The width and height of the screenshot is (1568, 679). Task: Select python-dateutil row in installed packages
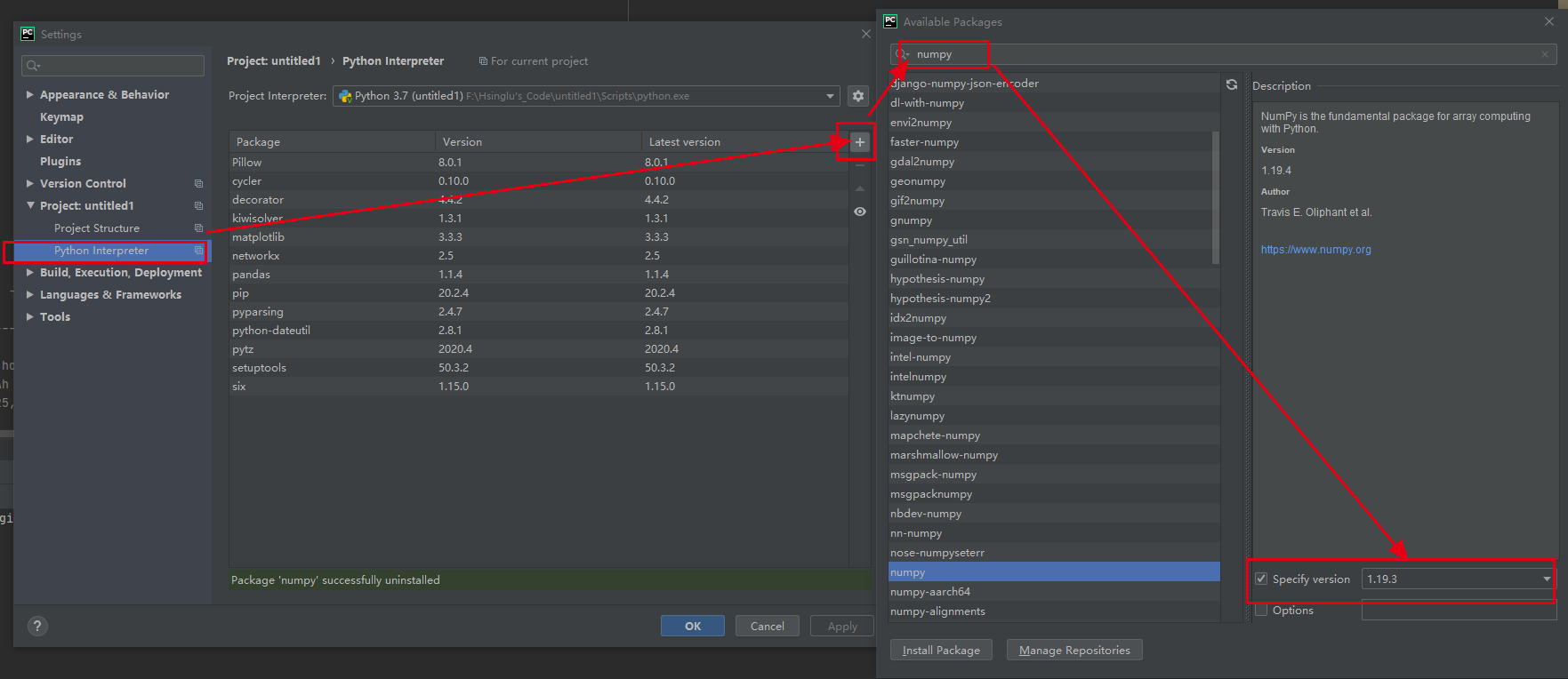(538, 331)
